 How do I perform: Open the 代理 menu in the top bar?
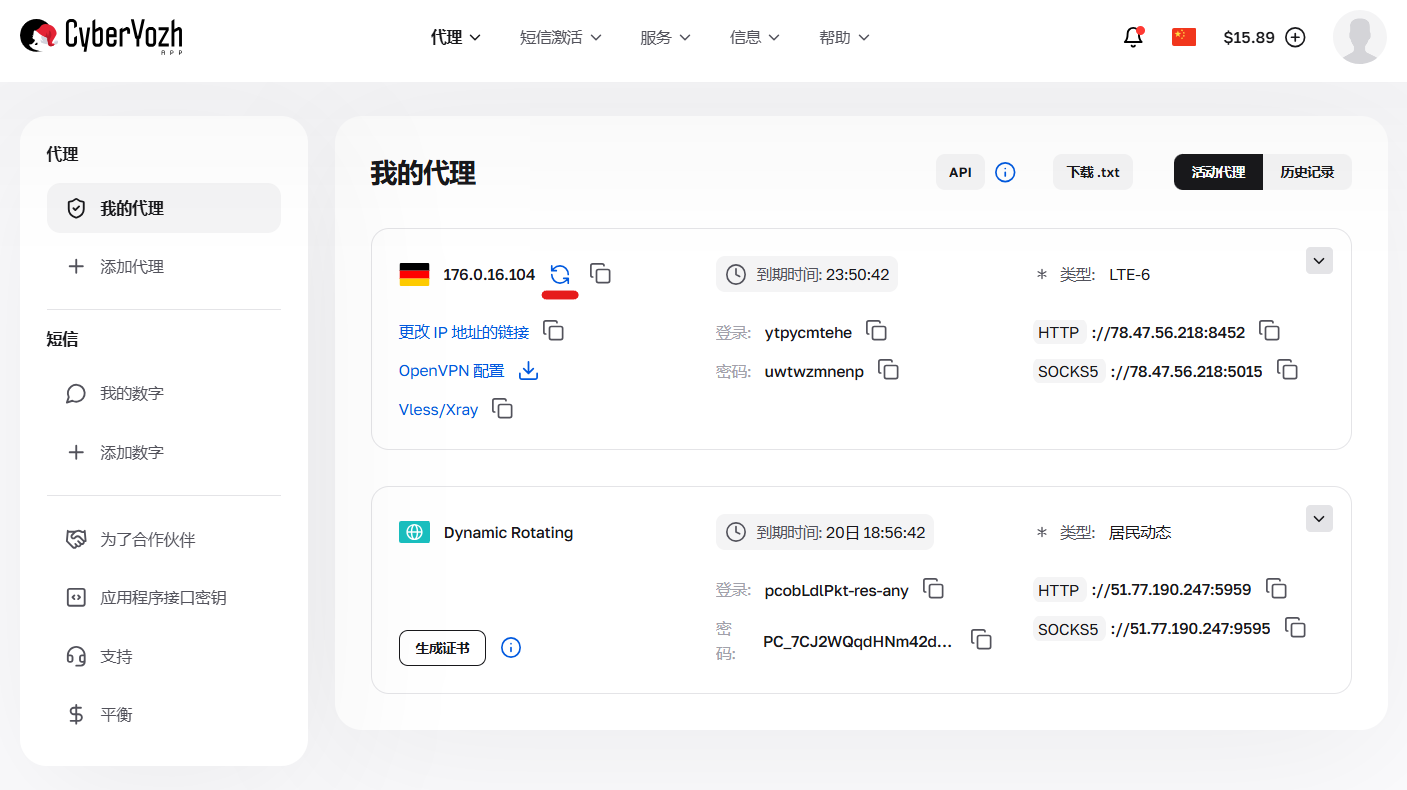tap(454, 36)
